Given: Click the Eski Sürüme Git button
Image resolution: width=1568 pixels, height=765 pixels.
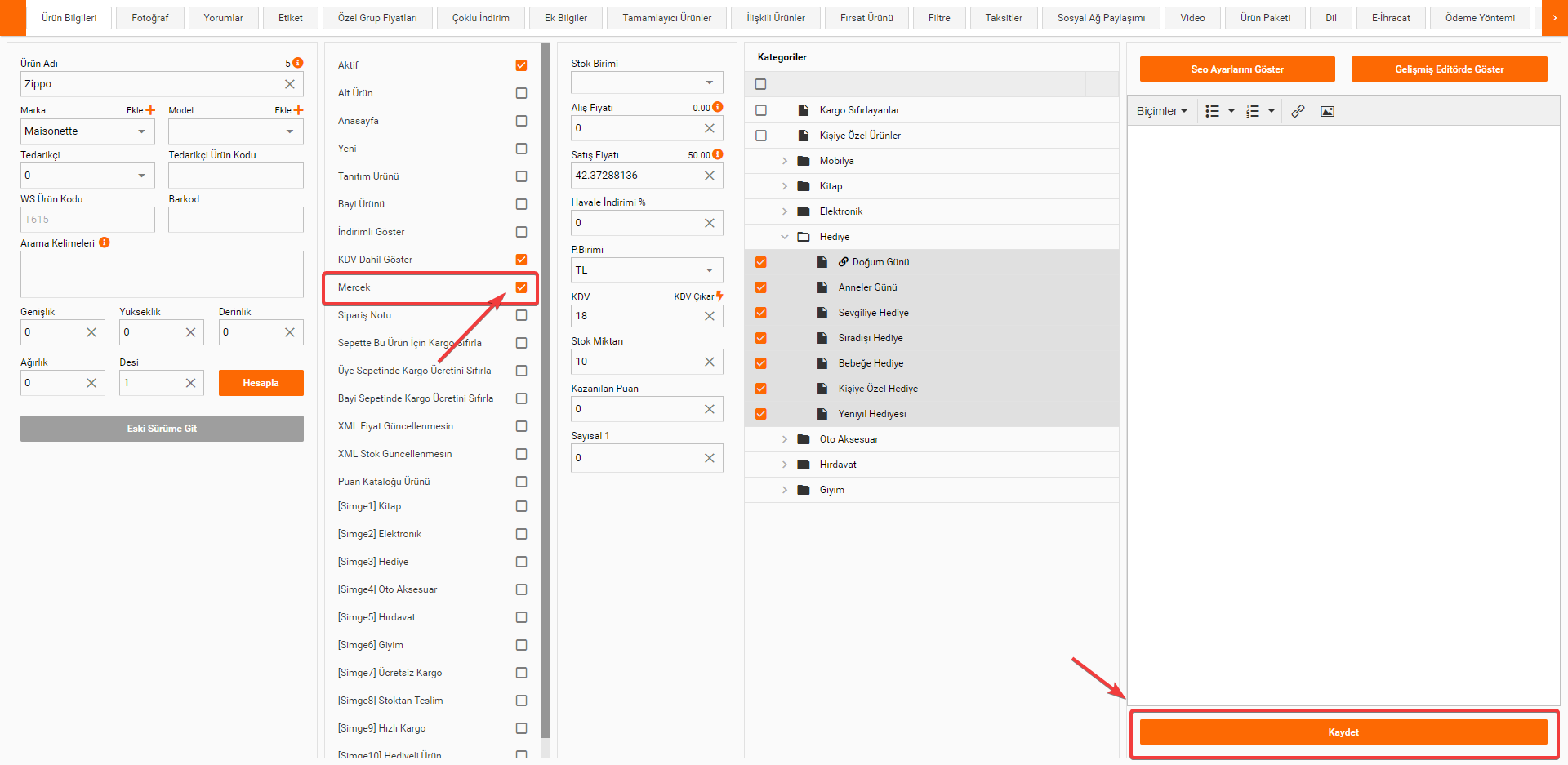Looking at the screenshot, I should (162, 429).
